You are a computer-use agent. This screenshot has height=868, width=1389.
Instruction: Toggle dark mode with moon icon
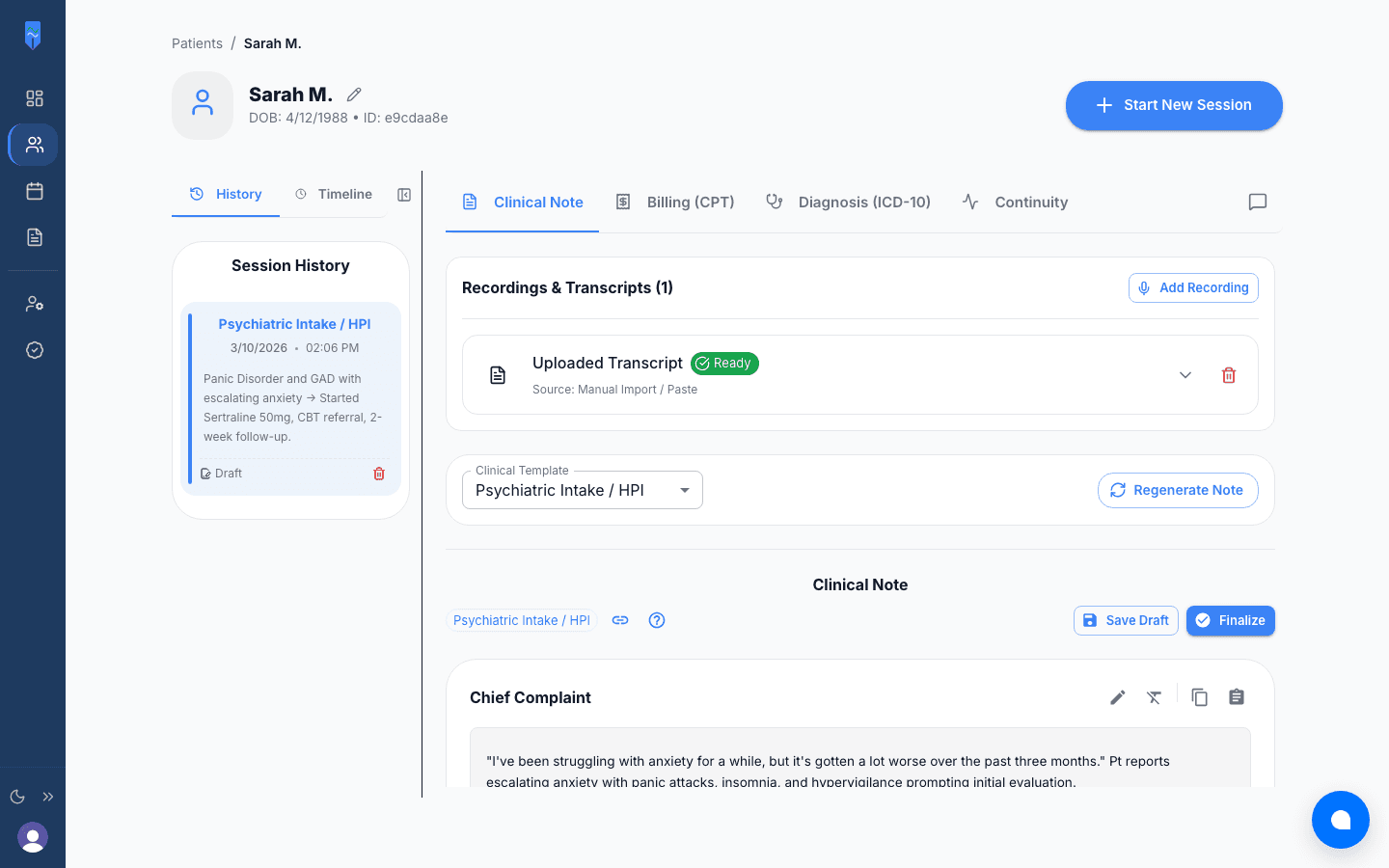(17, 797)
